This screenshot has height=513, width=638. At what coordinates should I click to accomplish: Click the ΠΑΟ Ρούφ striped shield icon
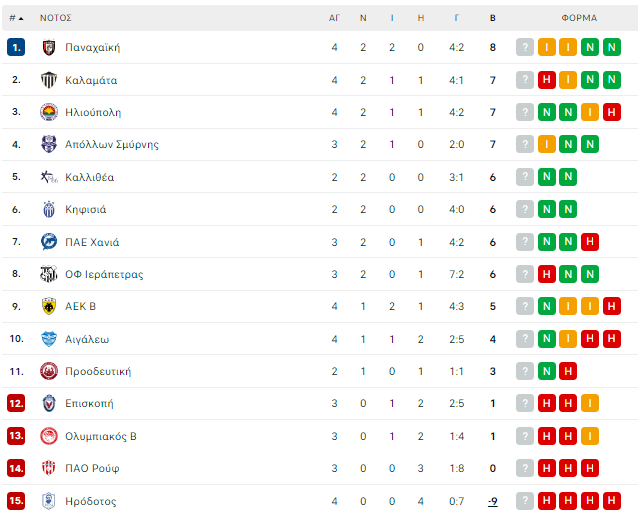(x=49, y=468)
